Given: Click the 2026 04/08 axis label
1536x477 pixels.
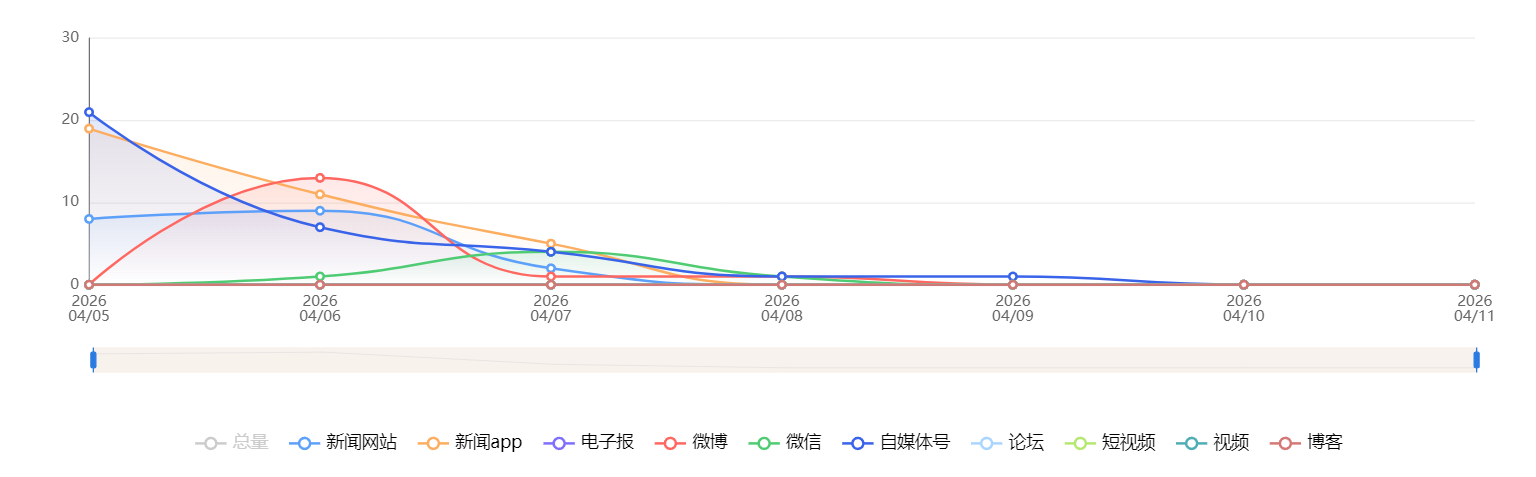Looking at the screenshot, I should 782,308.
